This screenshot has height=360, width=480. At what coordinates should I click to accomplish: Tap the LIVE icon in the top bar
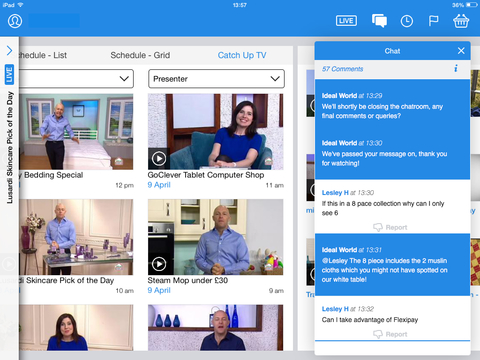(x=346, y=21)
